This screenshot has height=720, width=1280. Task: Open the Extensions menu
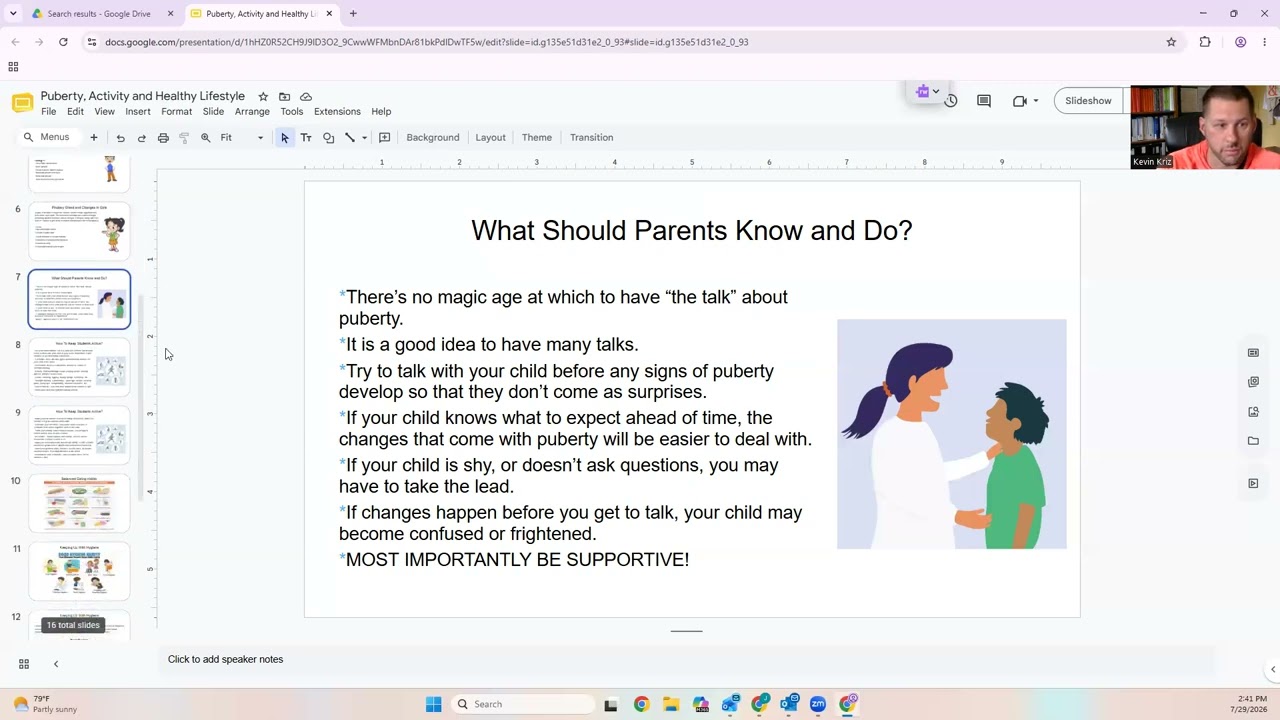click(337, 112)
